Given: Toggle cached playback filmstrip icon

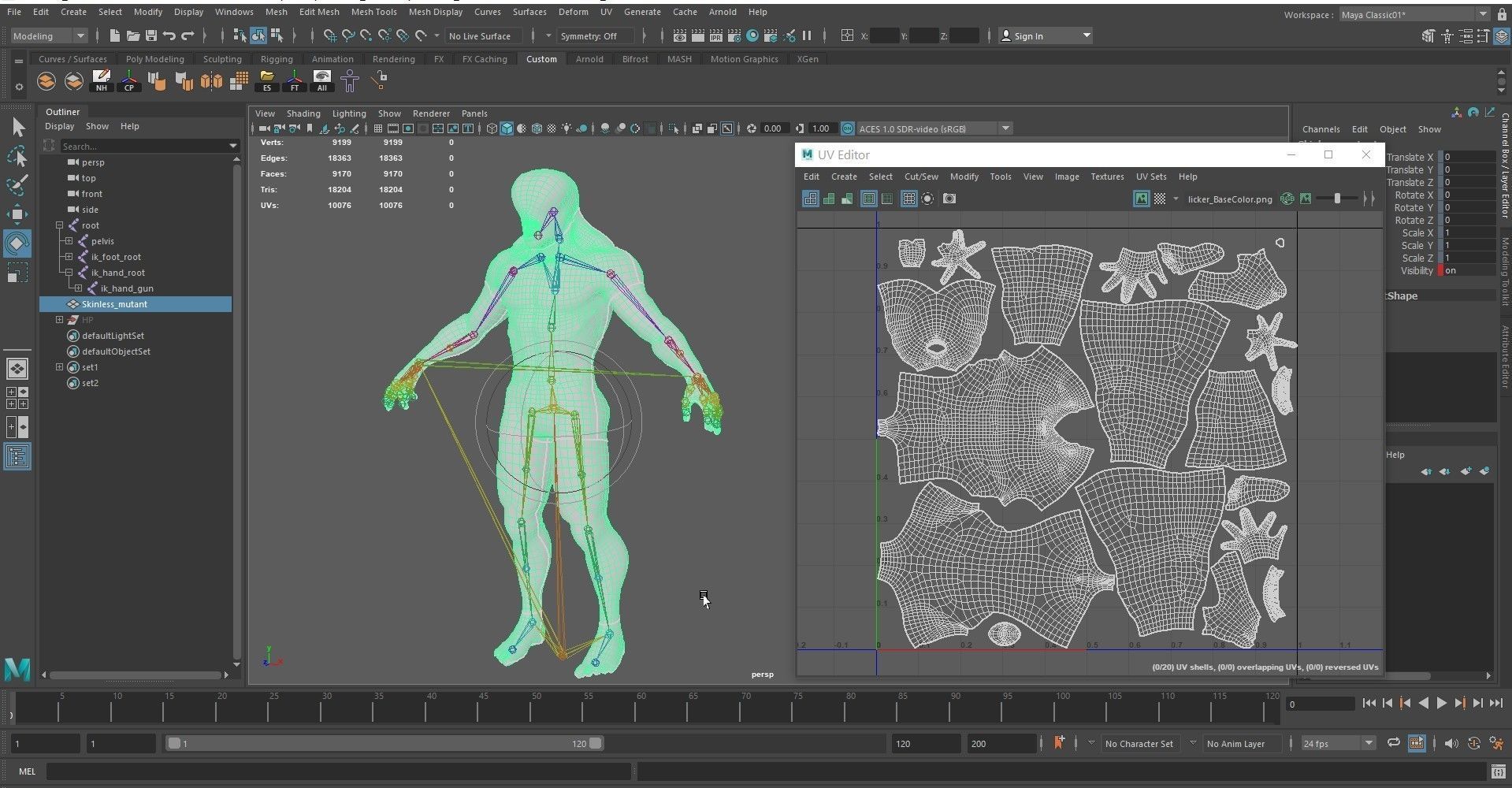Looking at the screenshot, I should pyautogui.click(x=1417, y=743).
